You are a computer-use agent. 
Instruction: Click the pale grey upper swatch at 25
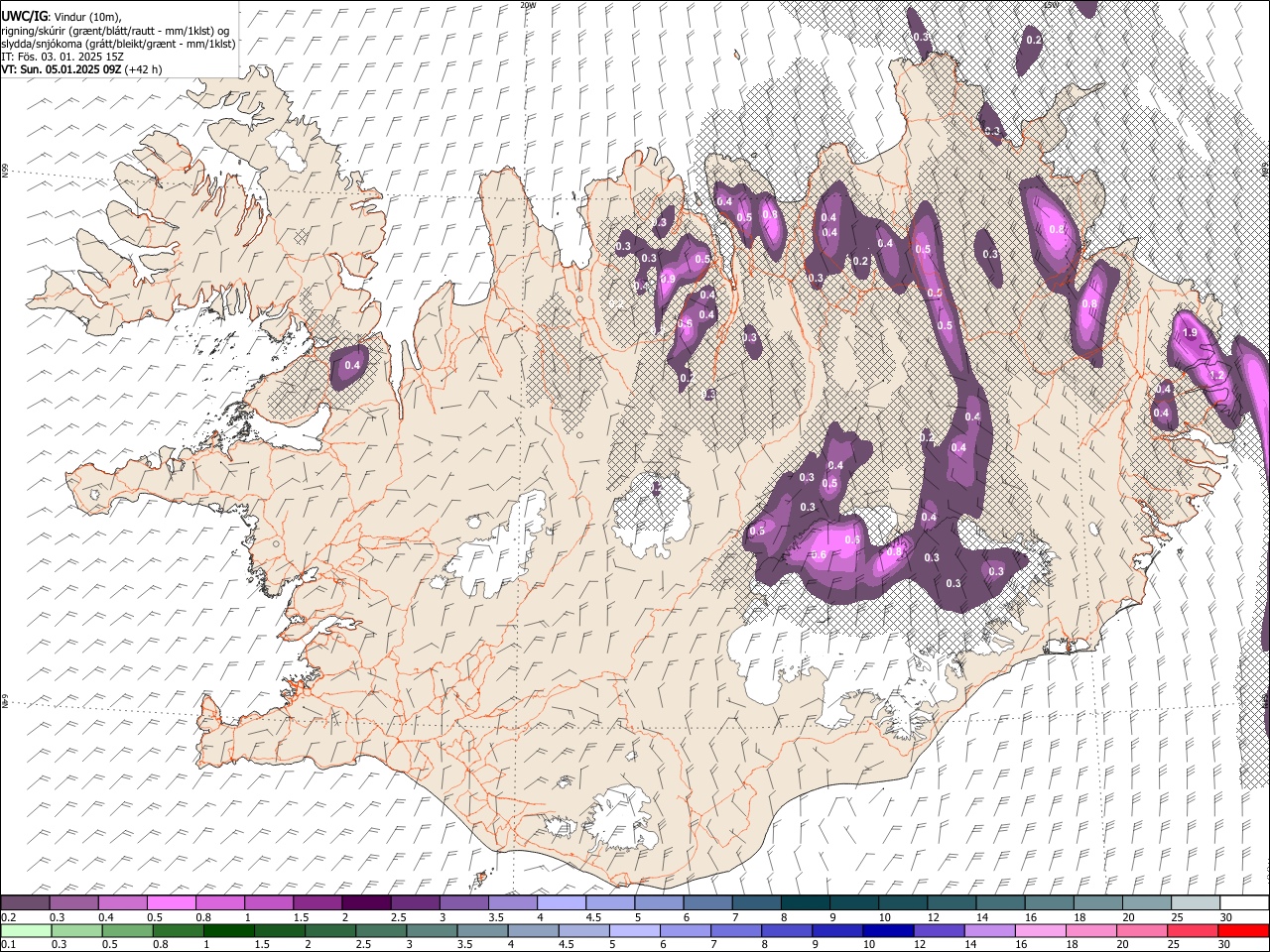coord(1195,902)
